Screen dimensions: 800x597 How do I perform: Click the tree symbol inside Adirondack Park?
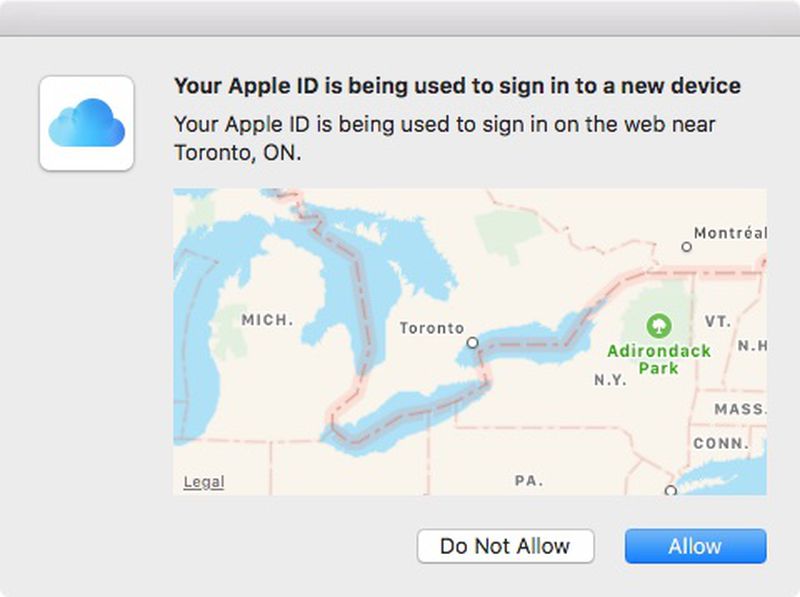pyautogui.click(x=658, y=327)
